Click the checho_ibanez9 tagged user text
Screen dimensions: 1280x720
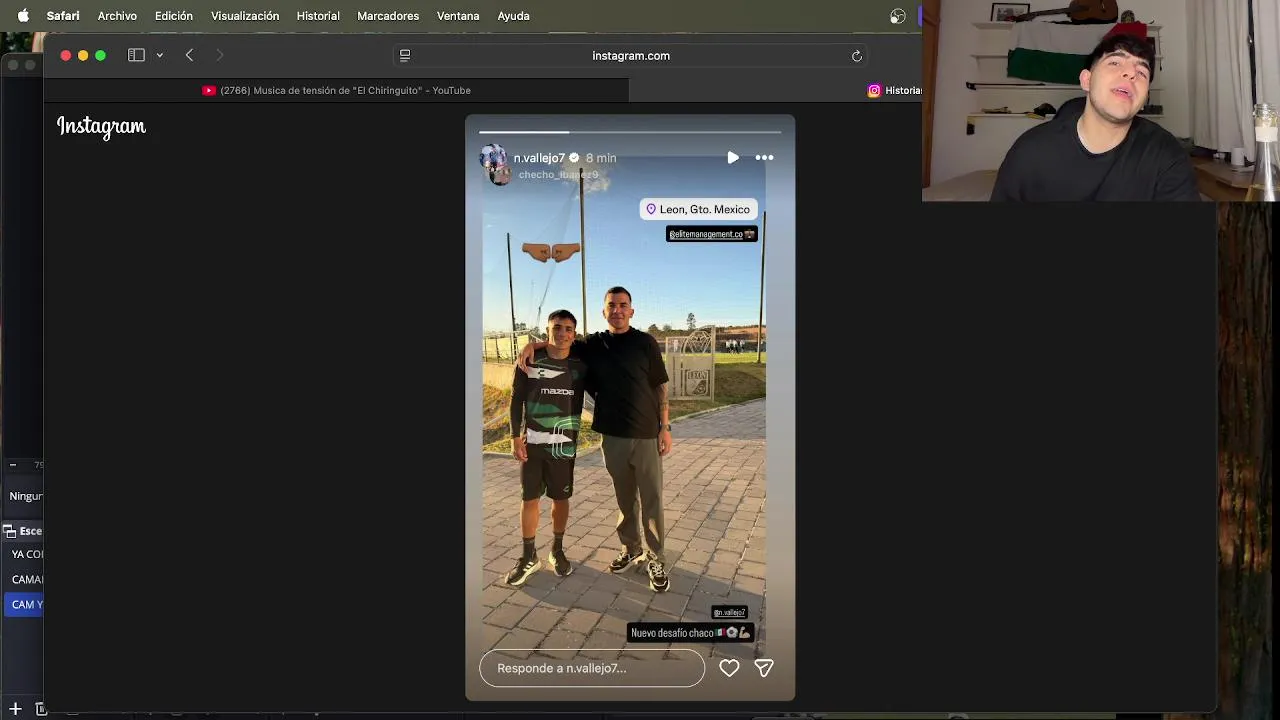(558, 175)
